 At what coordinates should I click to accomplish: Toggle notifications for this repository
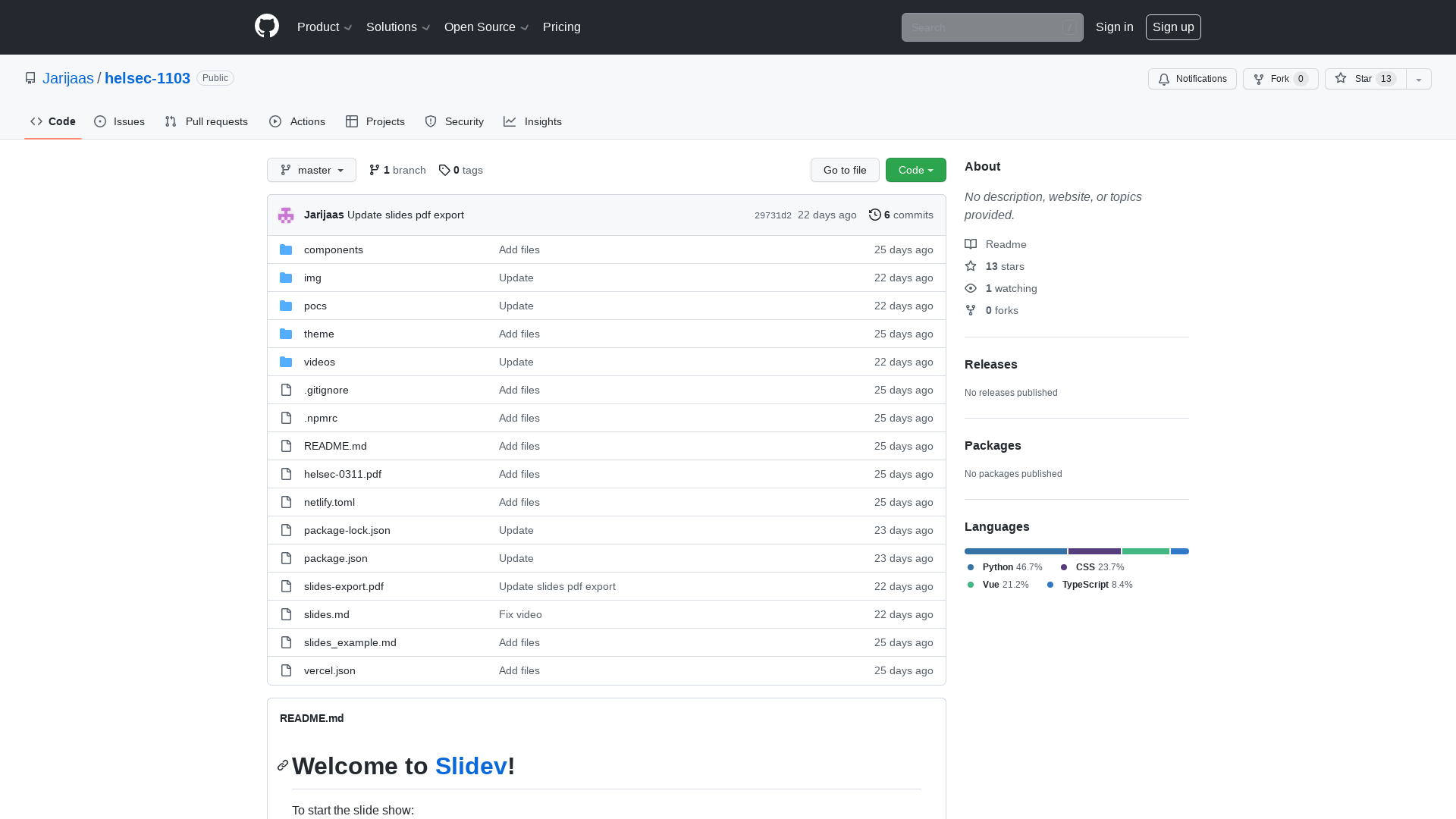pos(1191,78)
